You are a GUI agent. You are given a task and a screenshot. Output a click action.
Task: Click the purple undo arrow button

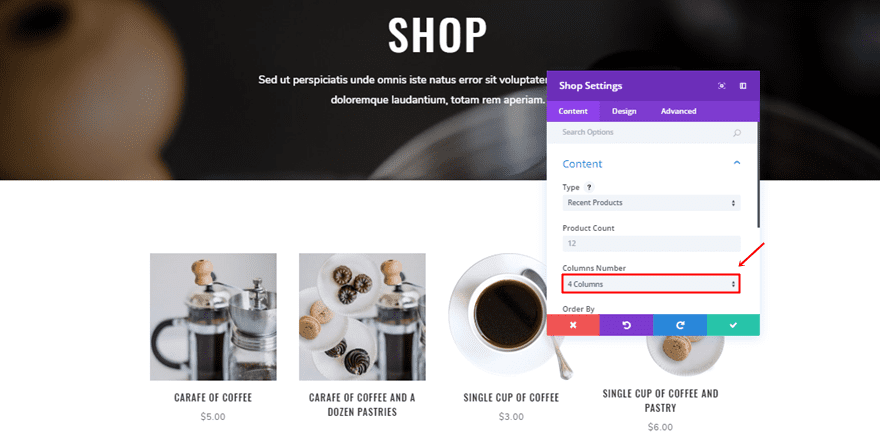pos(626,325)
